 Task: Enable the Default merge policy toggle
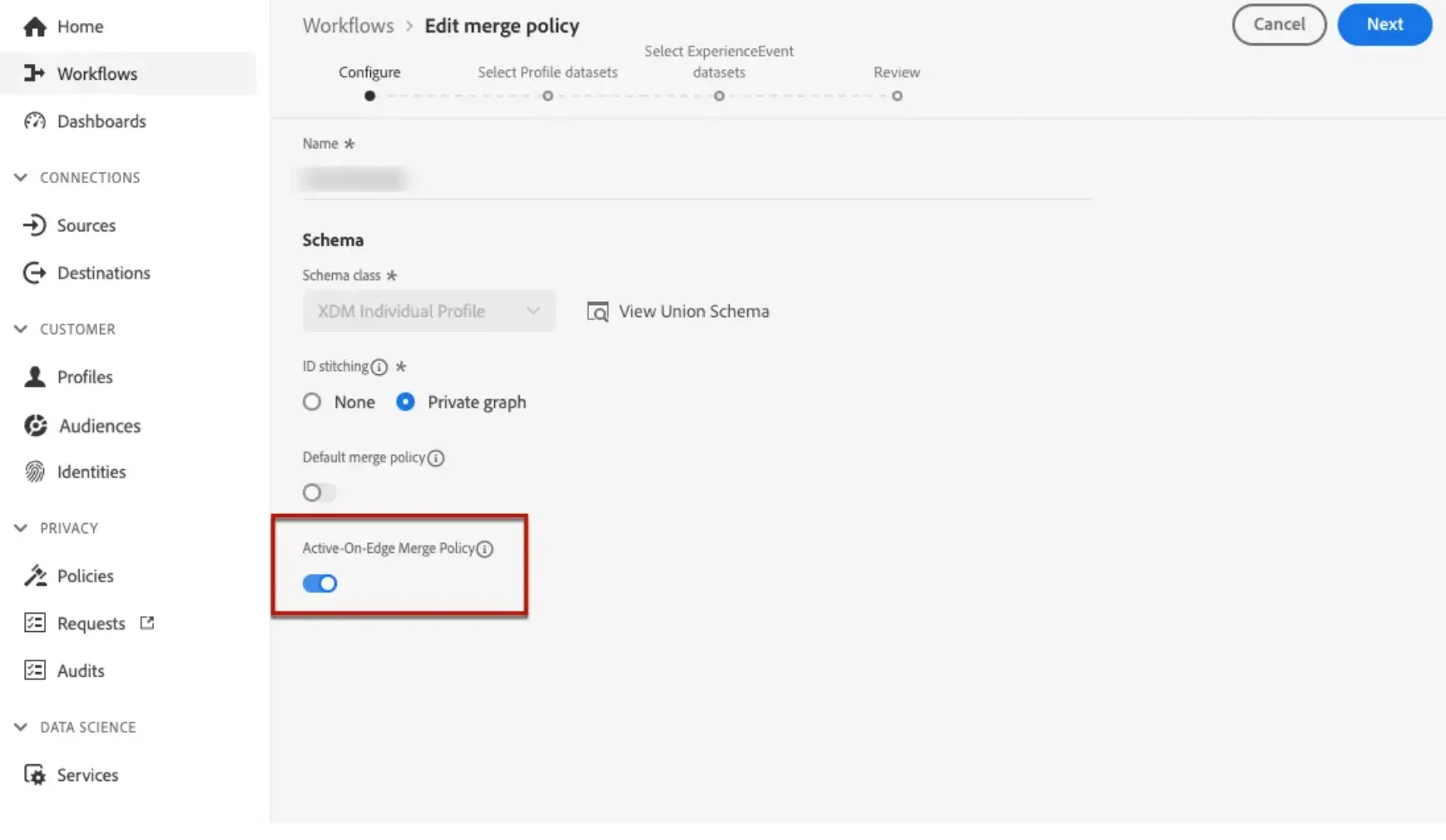[319, 493]
